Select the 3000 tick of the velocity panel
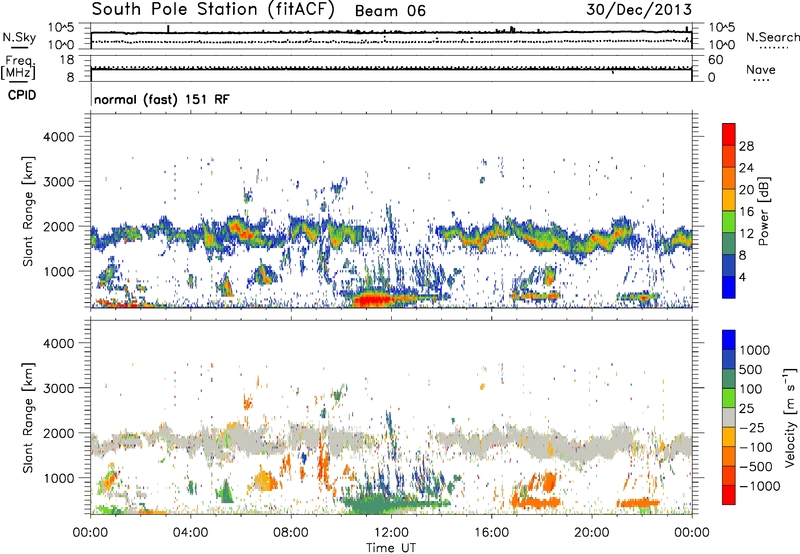This screenshot has height=554, width=800. 58,388
